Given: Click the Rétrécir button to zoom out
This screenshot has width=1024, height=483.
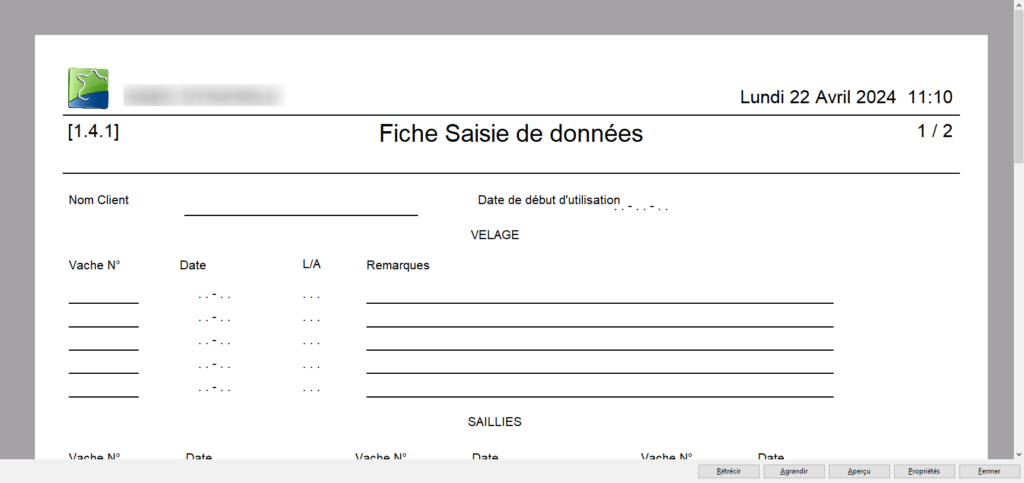Looking at the screenshot, I should [728, 471].
